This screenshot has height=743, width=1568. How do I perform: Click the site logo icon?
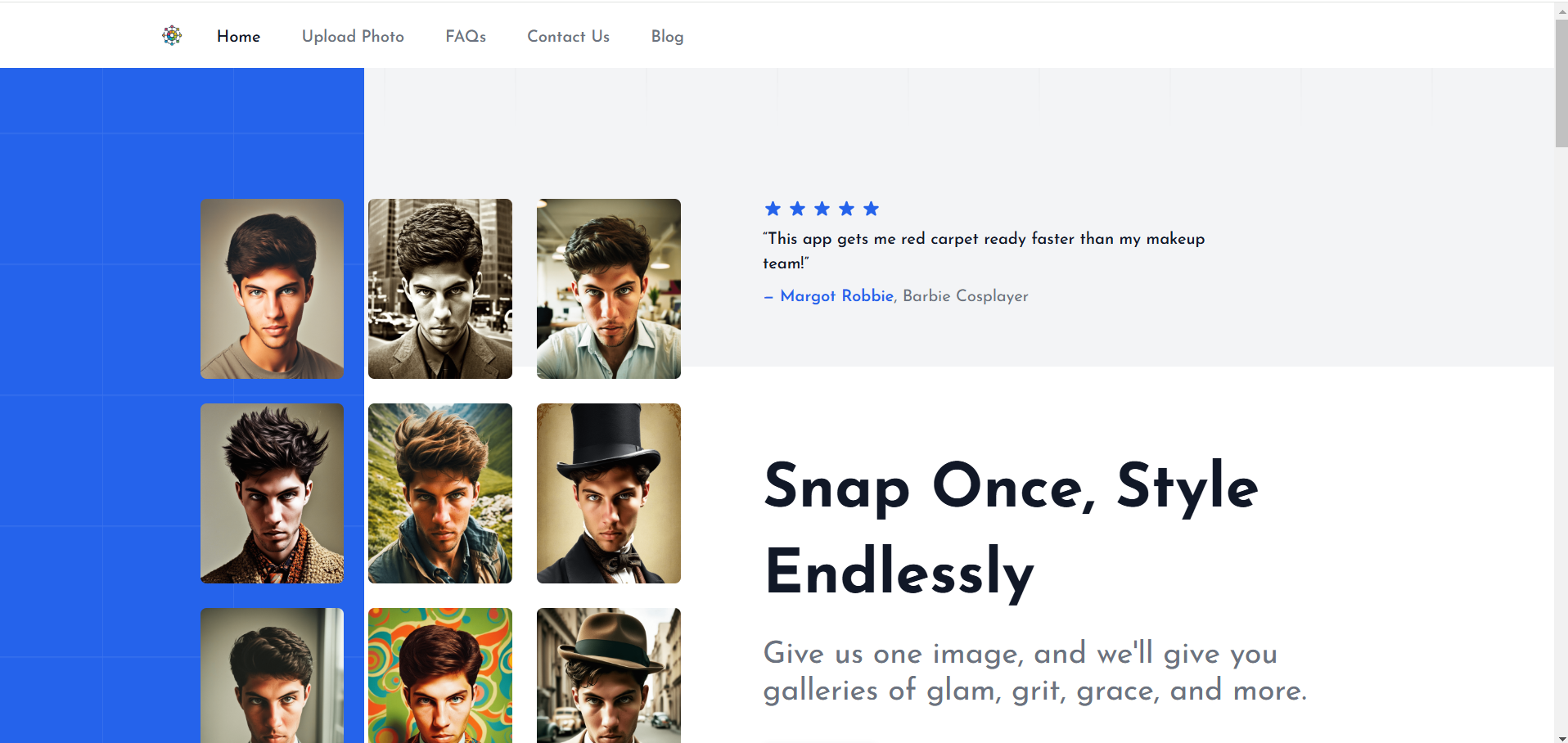tap(172, 35)
